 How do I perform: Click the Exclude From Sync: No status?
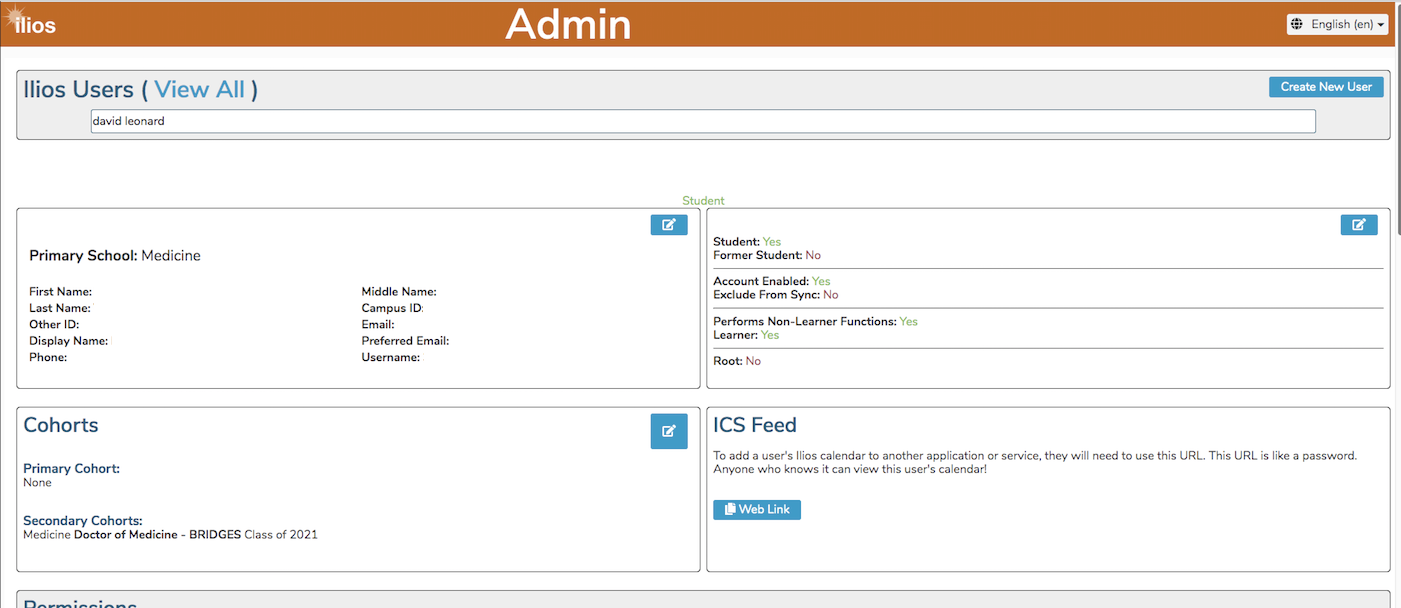(776, 295)
